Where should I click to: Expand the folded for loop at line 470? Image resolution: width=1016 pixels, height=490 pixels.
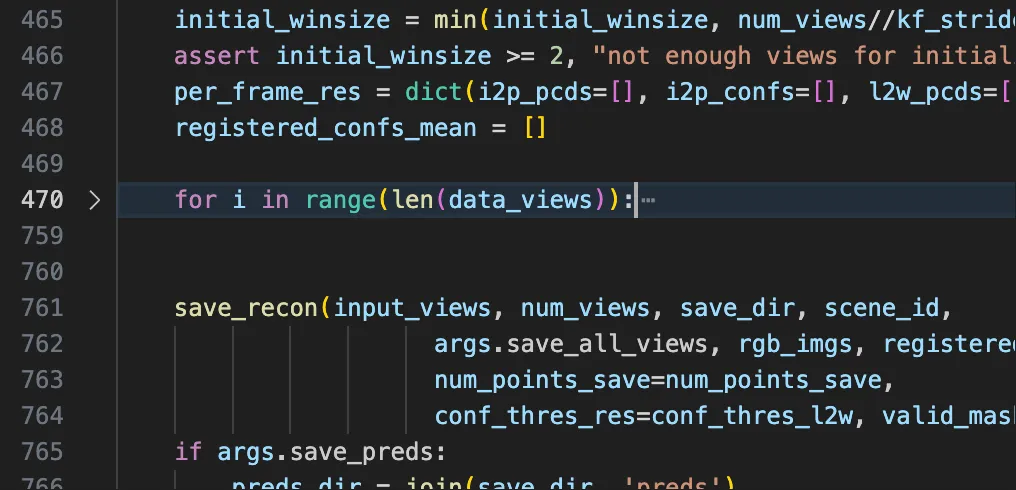(95, 200)
